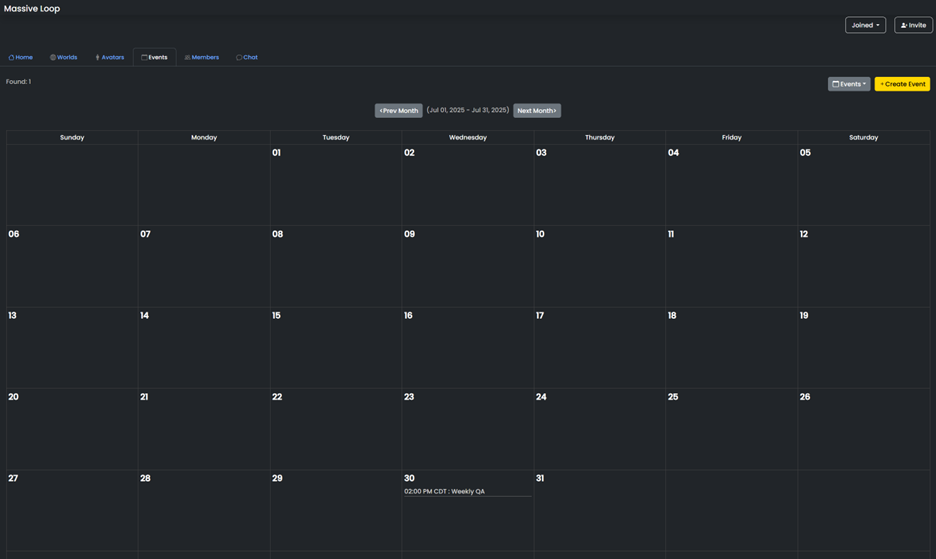Click the Saturday column header
Image resolution: width=936 pixels, height=559 pixels.
click(x=864, y=137)
